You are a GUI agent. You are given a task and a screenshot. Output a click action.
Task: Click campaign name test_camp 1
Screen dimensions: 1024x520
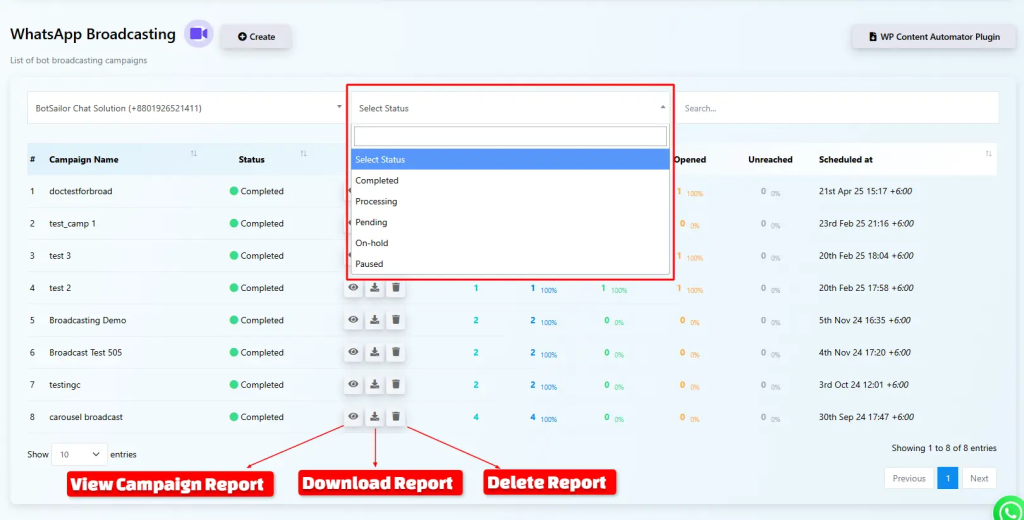(x=72, y=223)
